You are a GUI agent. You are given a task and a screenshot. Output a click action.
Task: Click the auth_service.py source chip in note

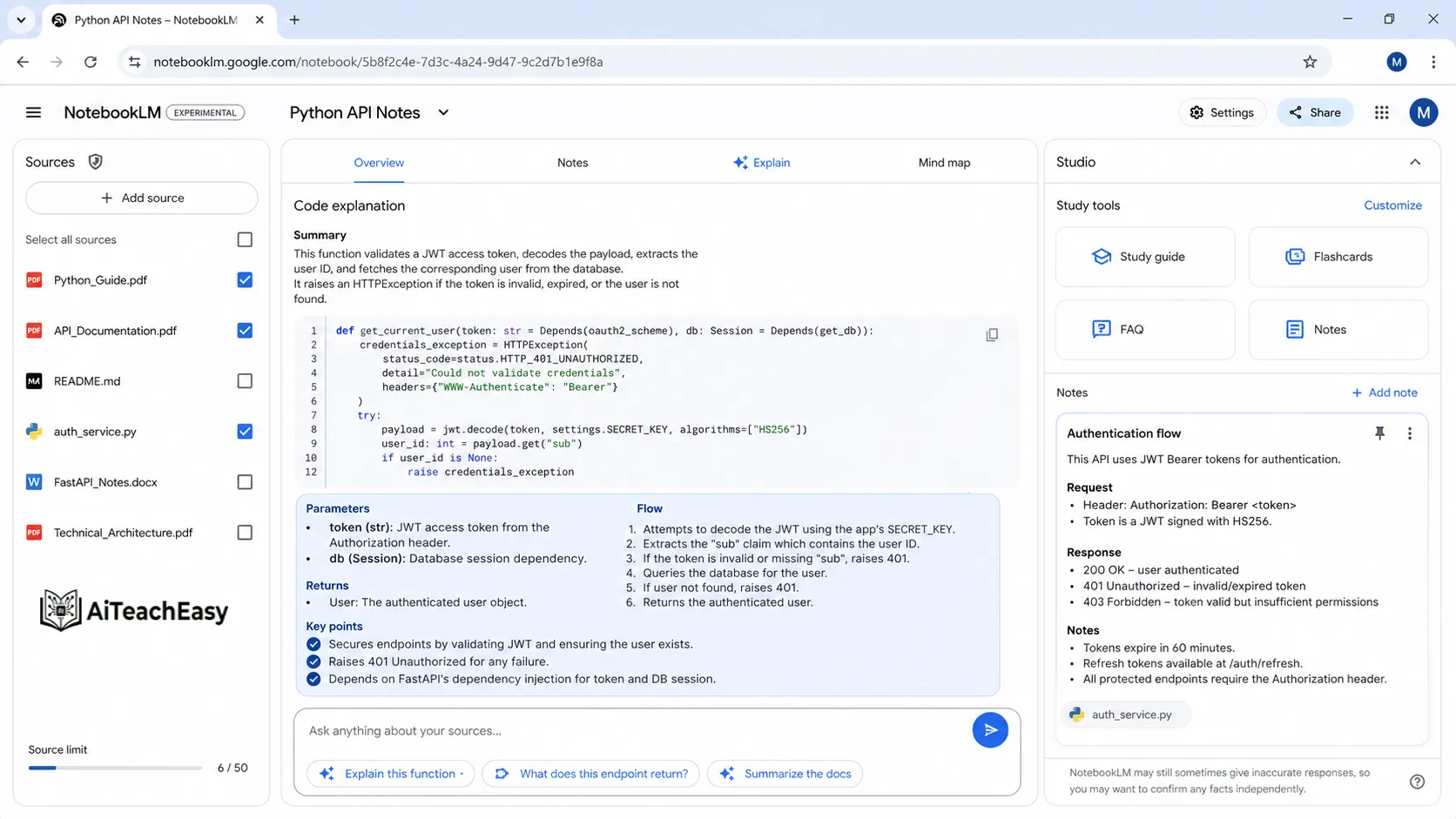point(1125,715)
